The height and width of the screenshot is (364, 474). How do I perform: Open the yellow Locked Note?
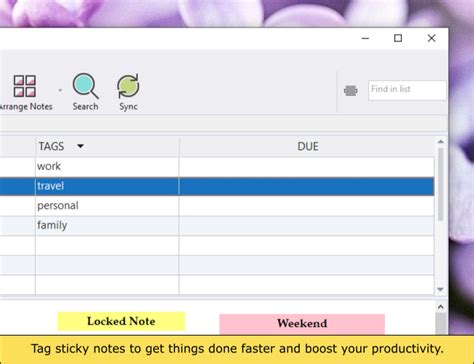[x=121, y=321]
